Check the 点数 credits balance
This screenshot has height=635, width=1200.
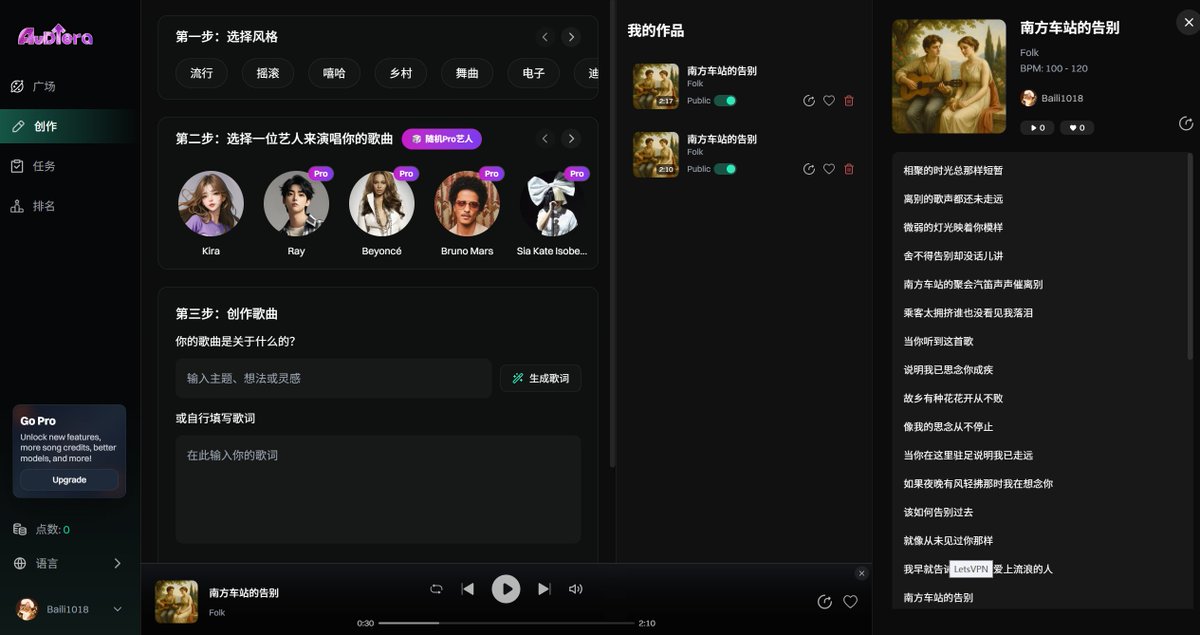[x=41, y=529]
